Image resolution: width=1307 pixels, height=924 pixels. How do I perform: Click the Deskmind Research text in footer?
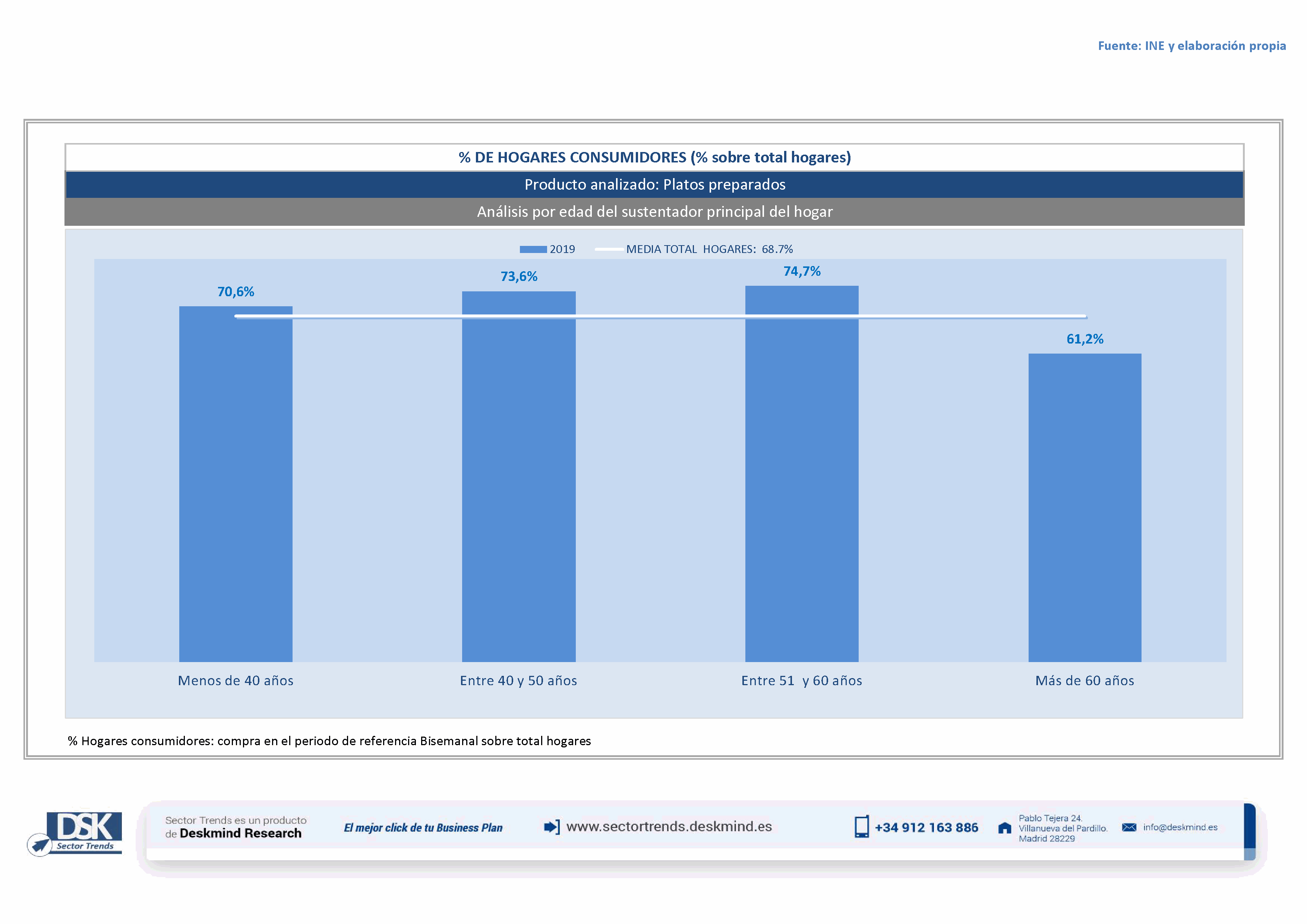pyautogui.click(x=240, y=833)
